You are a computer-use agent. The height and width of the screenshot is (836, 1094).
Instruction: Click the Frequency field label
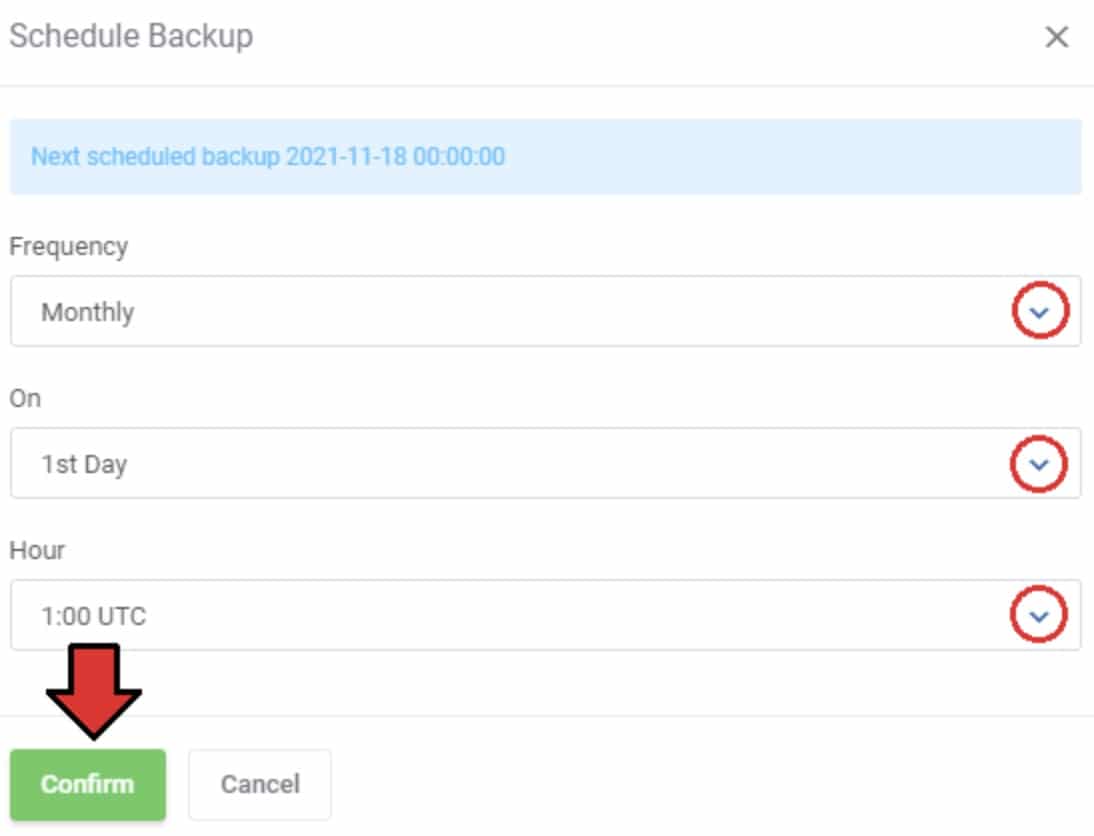click(x=68, y=246)
